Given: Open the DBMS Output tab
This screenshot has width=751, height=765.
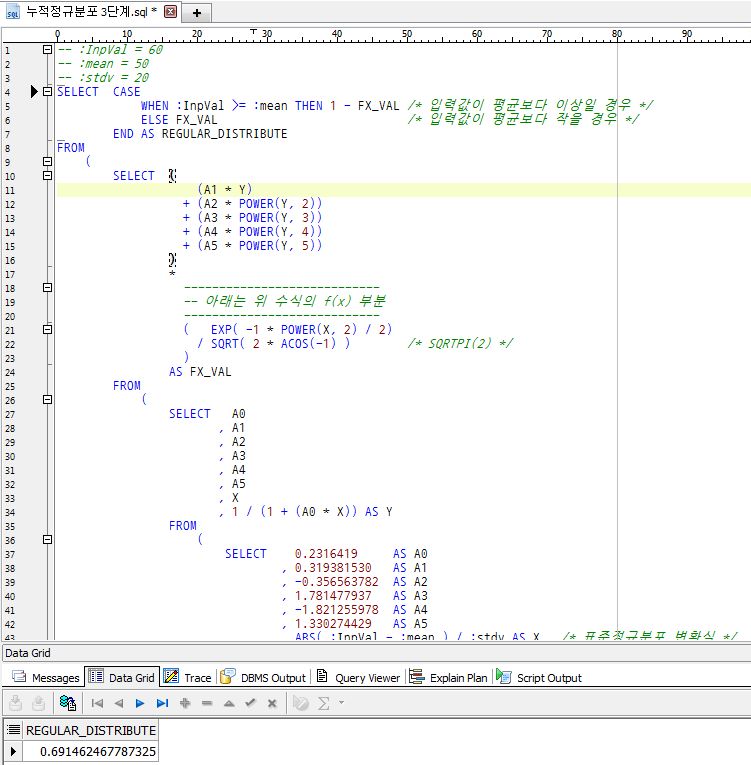Looking at the screenshot, I should 263,677.
